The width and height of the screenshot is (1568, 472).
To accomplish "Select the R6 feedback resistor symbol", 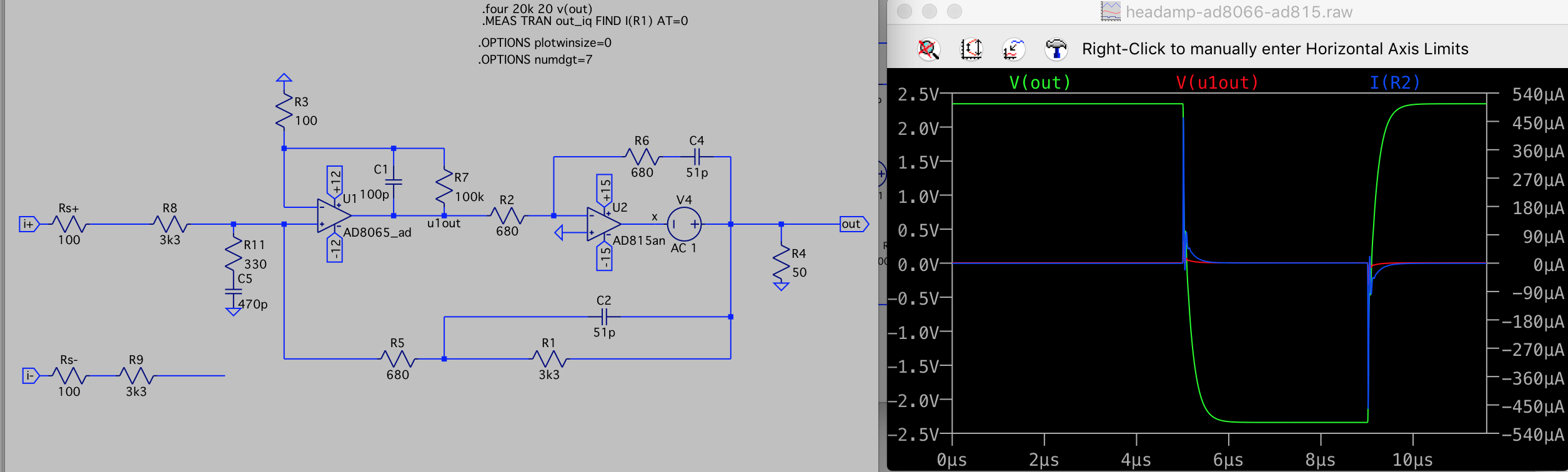I will pyautogui.click(x=643, y=157).
